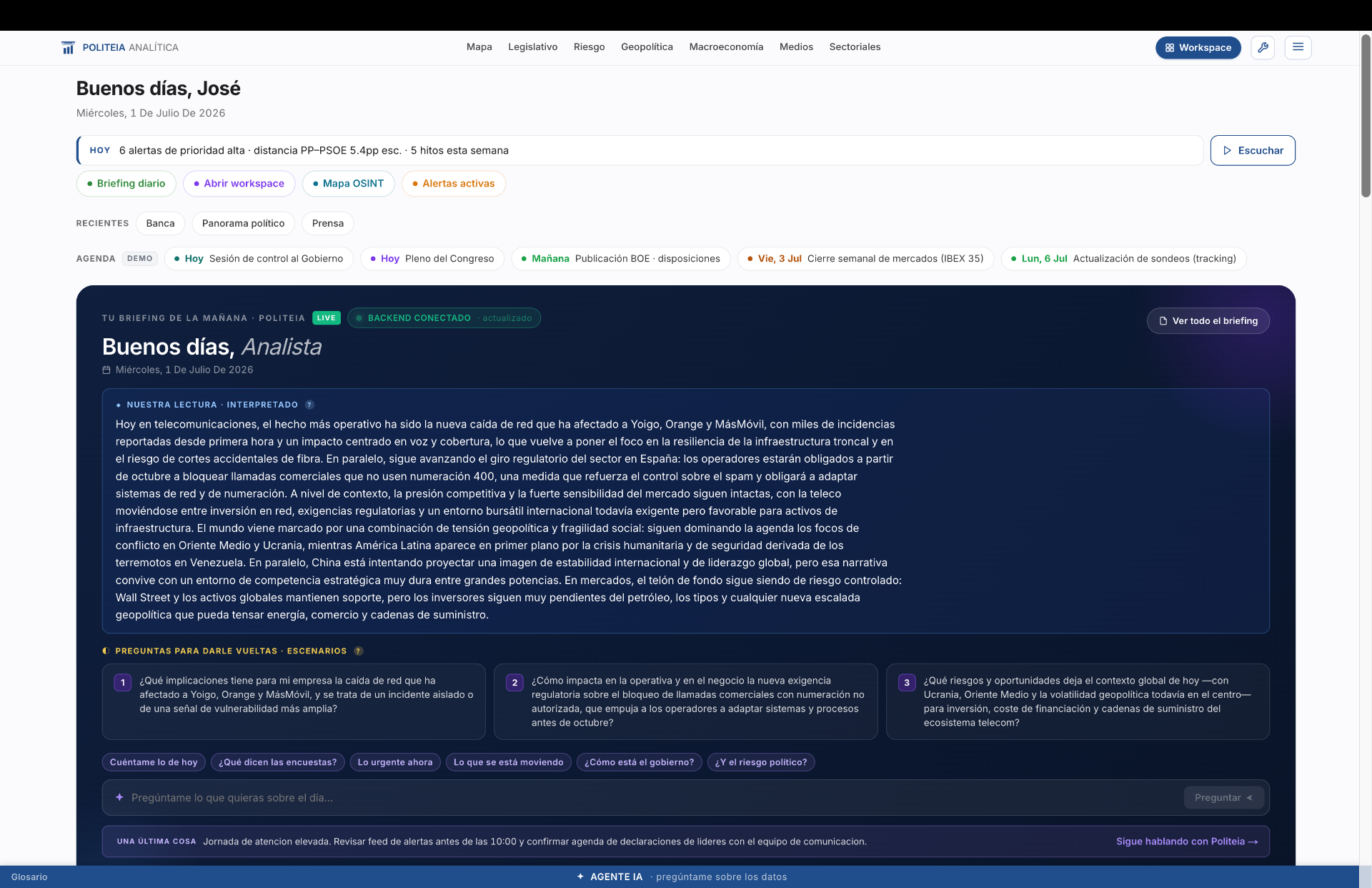The width and height of the screenshot is (1372, 888).
Task: Follow Sigue hablando con Politeia link
Action: pyautogui.click(x=1186, y=842)
